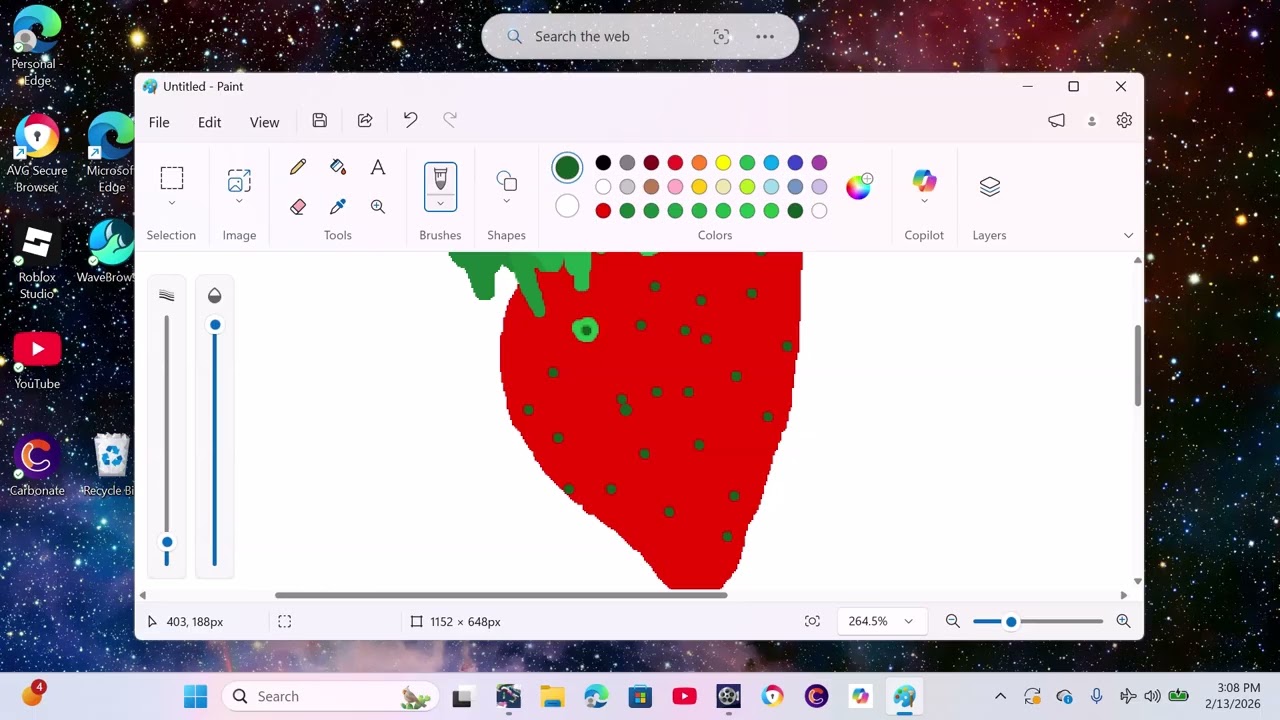The image size is (1280, 720).
Task: Click the zoom slider handle
Action: [1011, 622]
